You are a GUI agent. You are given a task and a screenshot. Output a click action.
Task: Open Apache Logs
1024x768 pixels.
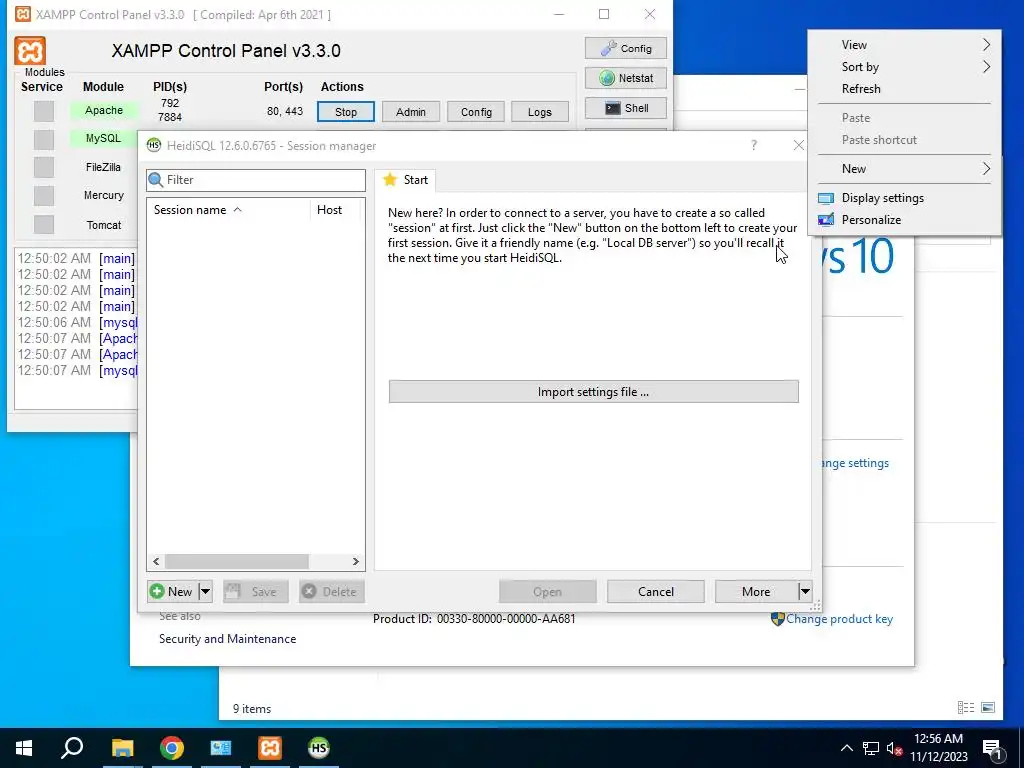539,112
